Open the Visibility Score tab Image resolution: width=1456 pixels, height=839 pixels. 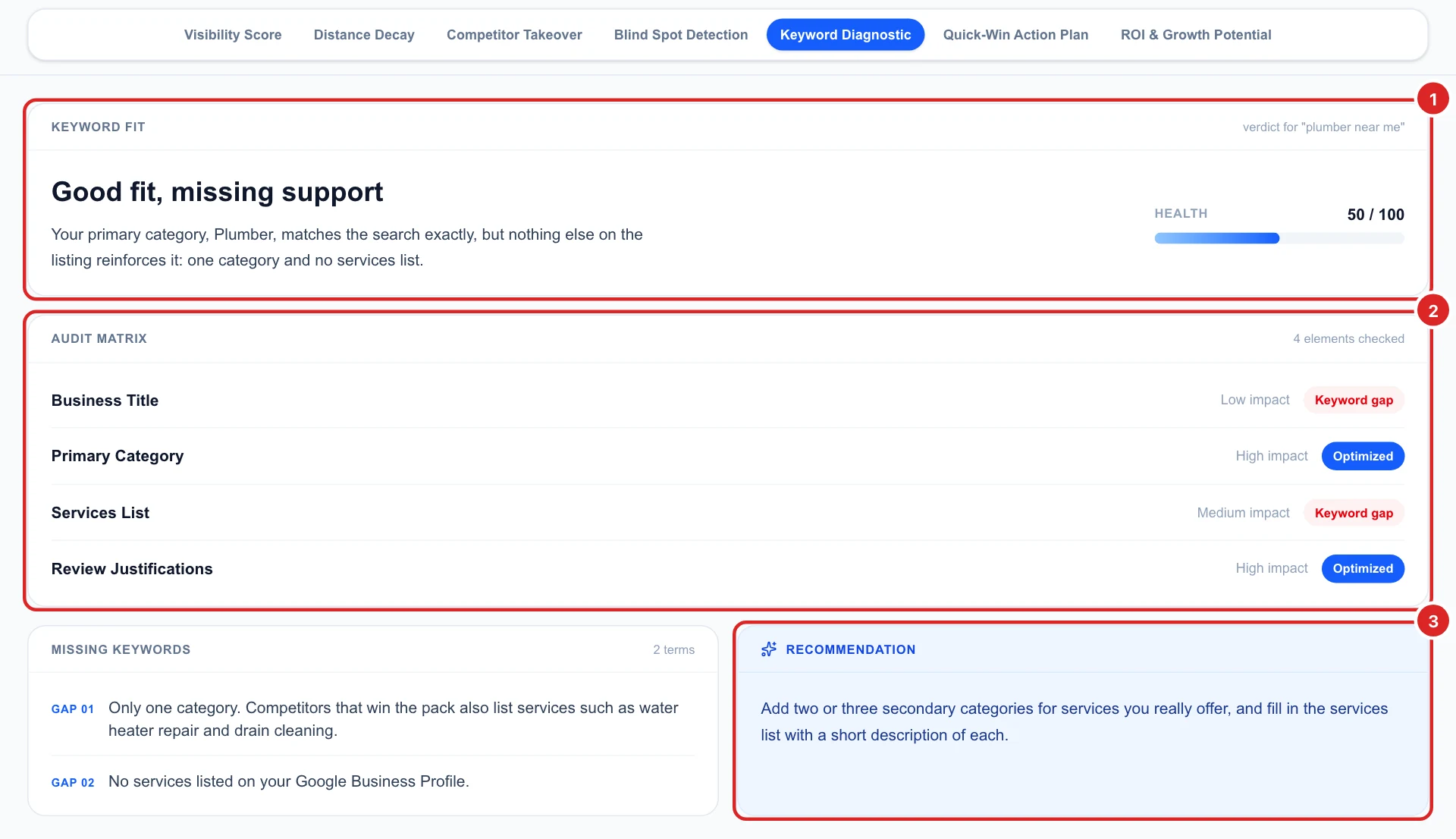(233, 35)
